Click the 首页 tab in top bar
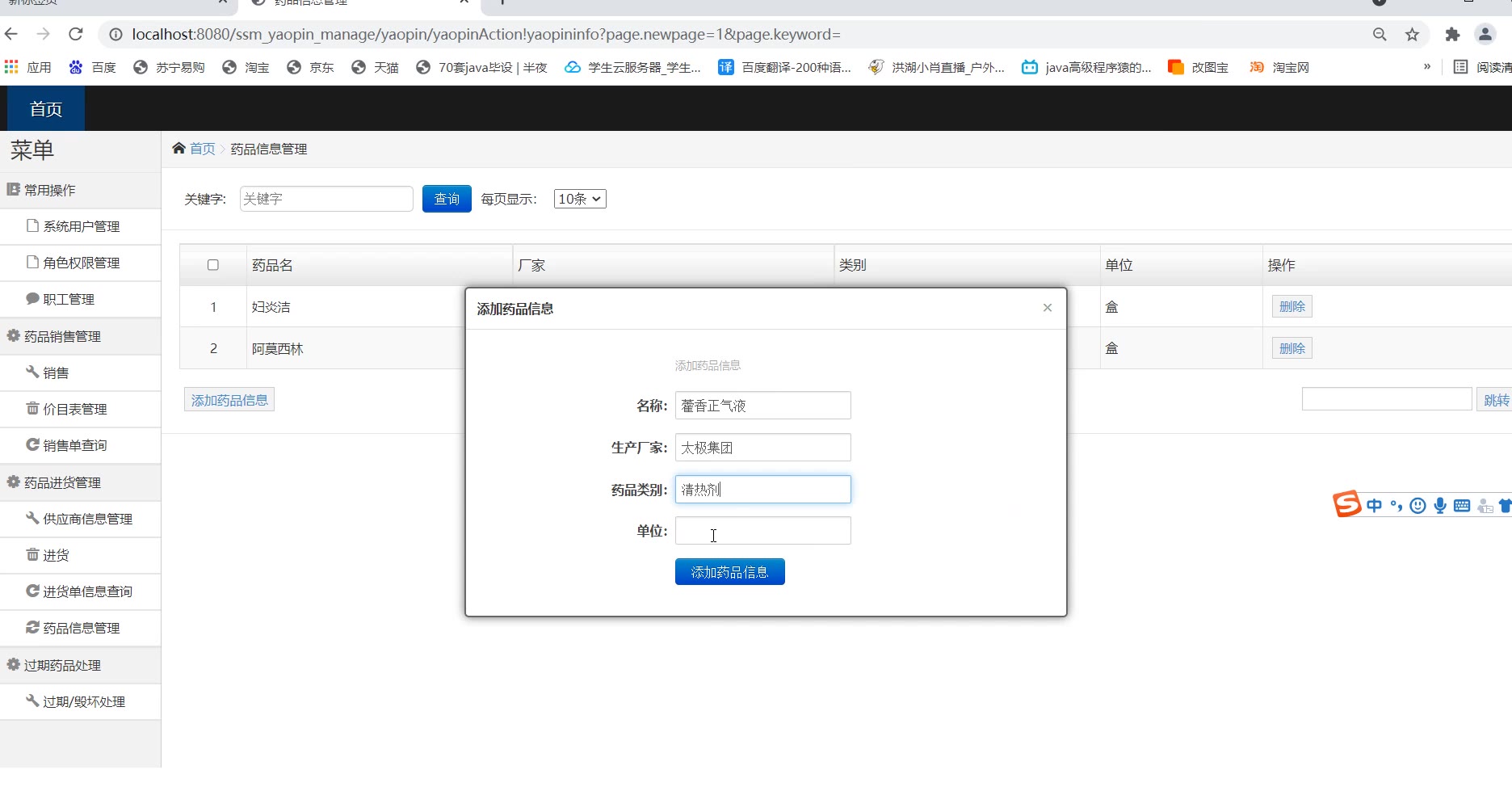Viewport: 1512px width, 808px height. (x=46, y=109)
